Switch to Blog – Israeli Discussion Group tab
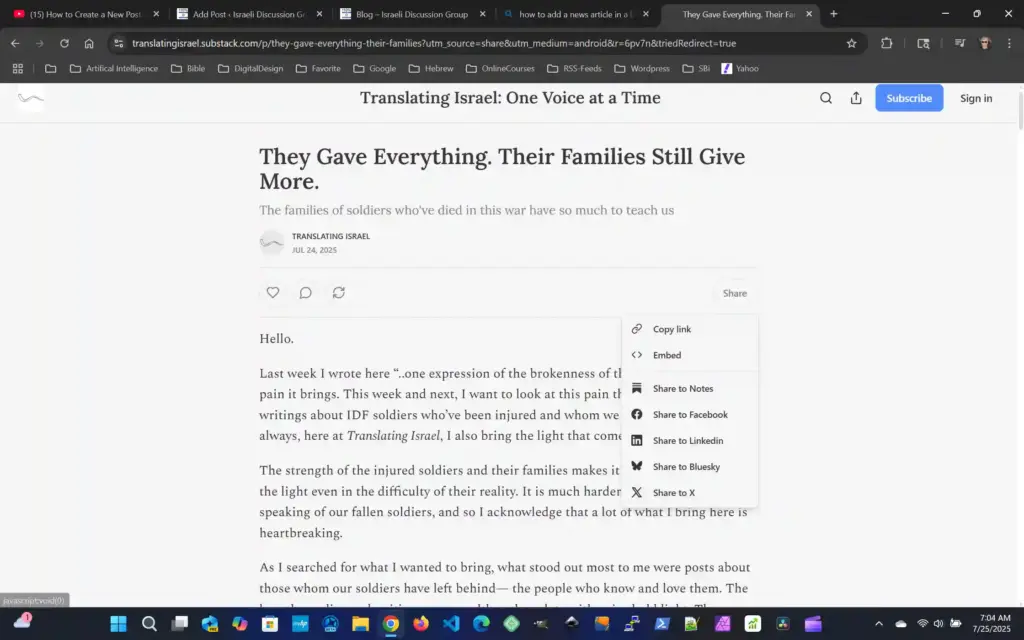1024x640 pixels. click(x=411, y=14)
